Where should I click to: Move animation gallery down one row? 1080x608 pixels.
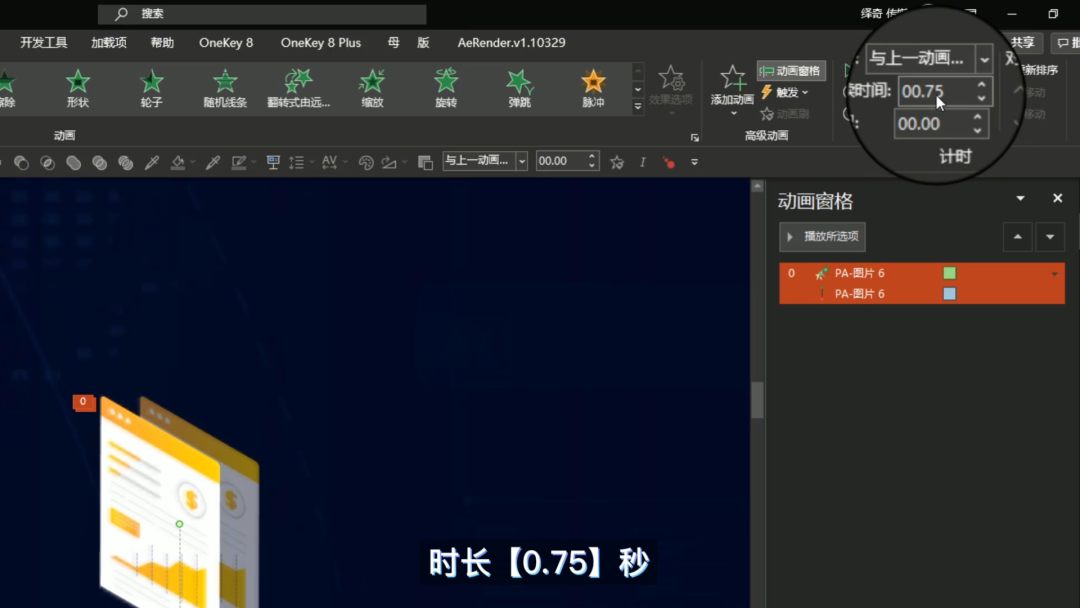(x=638, y=90)
